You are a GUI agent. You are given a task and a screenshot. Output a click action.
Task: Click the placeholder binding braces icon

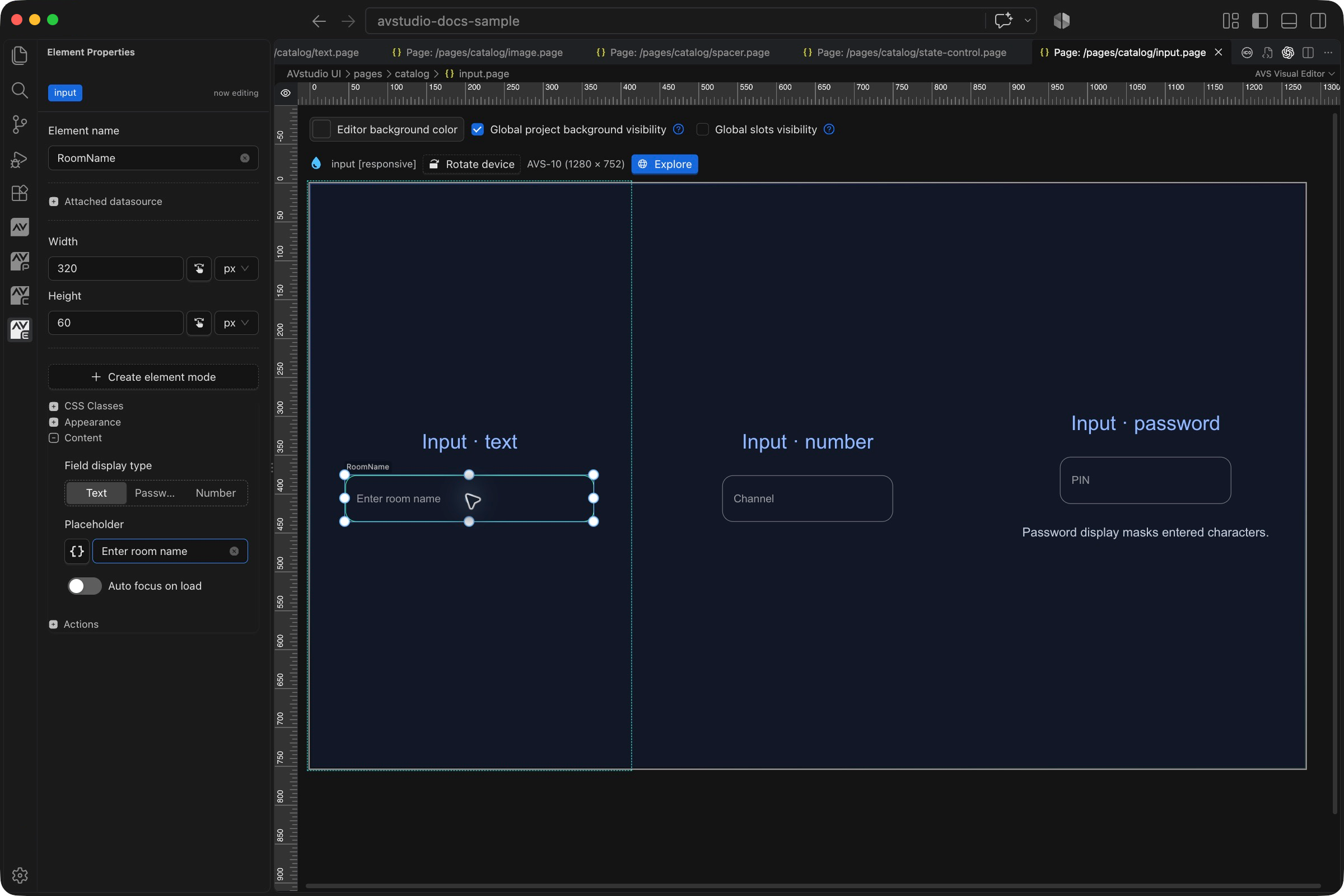[x=77, y=552]
